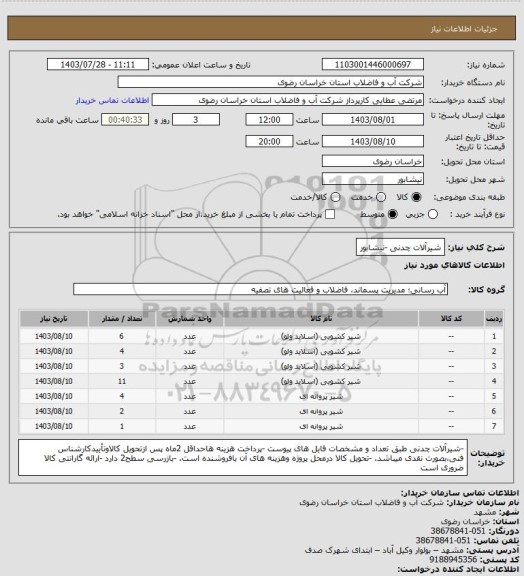Click the buyer organization name field

point(270,82)
